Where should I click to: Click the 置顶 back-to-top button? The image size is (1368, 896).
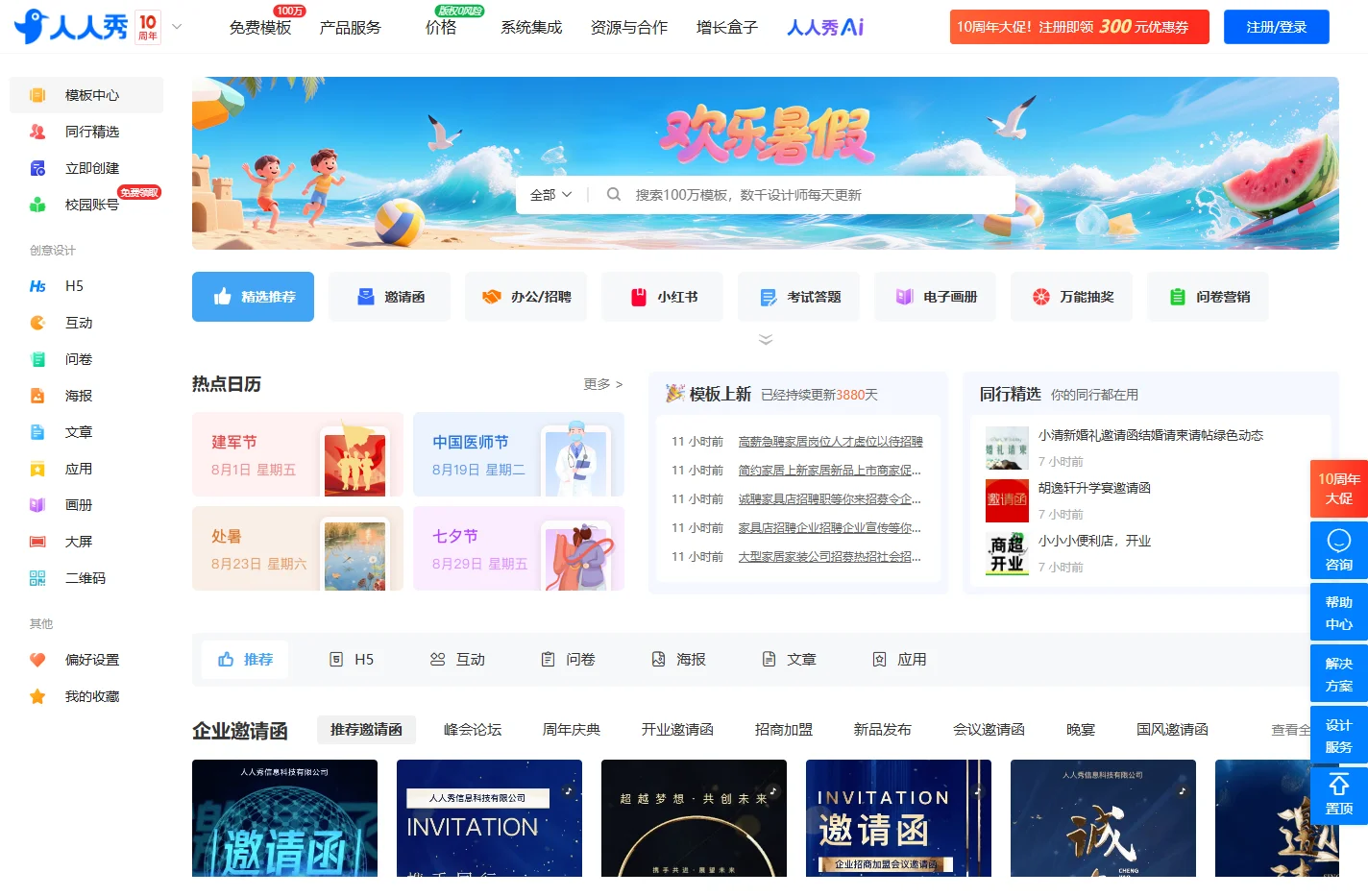1339,796
